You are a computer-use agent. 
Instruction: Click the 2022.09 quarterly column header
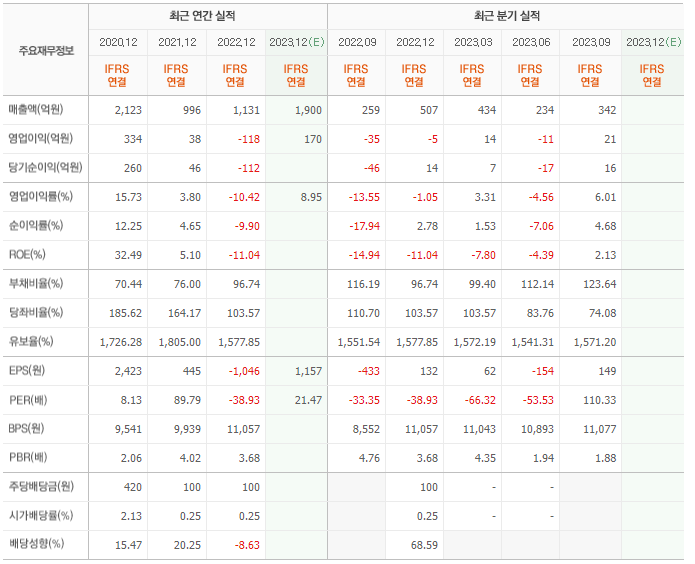357,43
